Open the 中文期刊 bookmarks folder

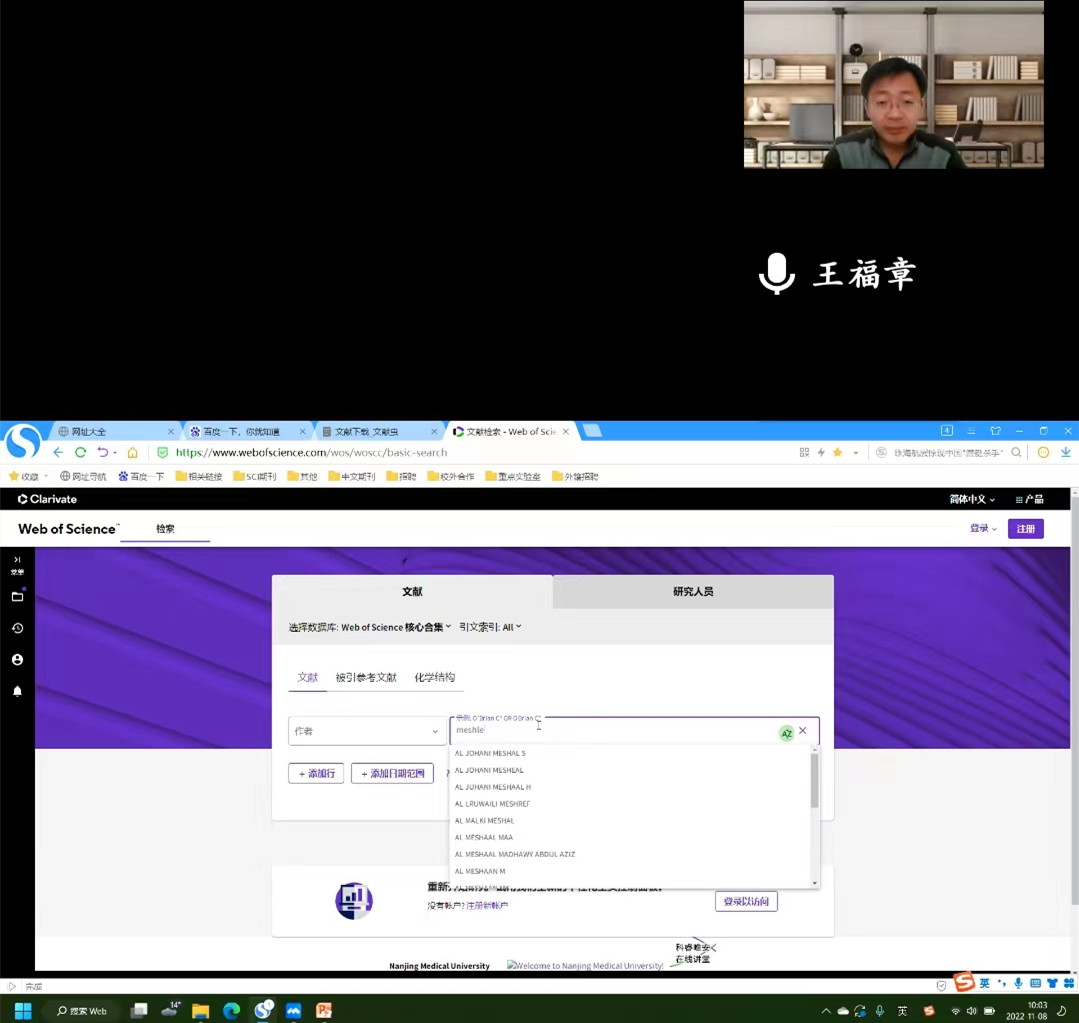pos(352,476)
